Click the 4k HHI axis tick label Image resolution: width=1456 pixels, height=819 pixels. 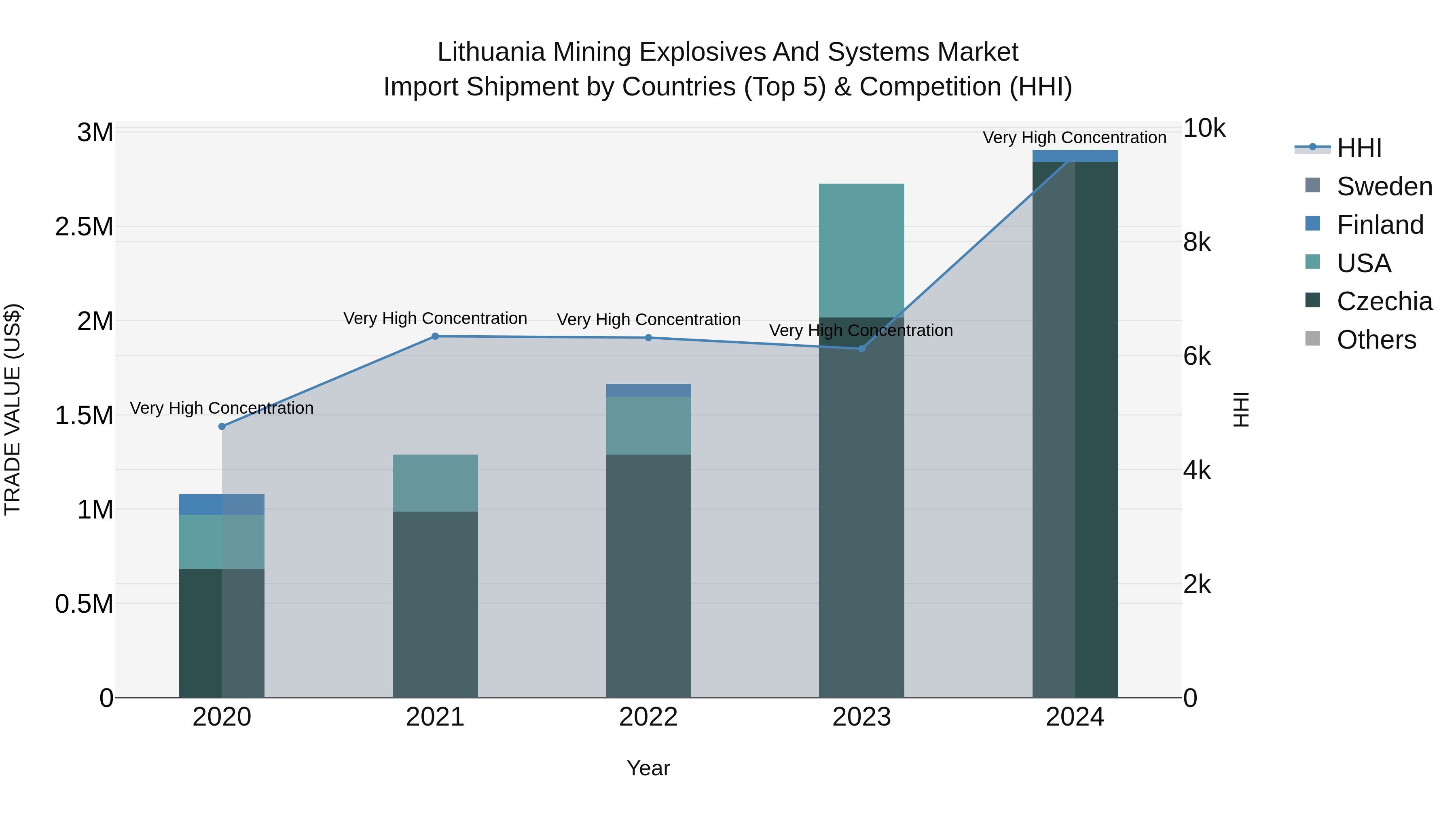click(1197, 470)
